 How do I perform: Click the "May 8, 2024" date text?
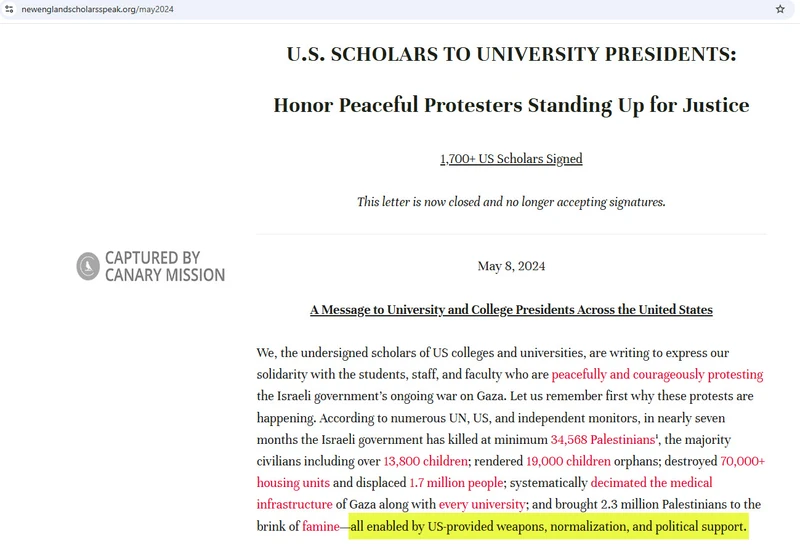(x=511, y=267)
